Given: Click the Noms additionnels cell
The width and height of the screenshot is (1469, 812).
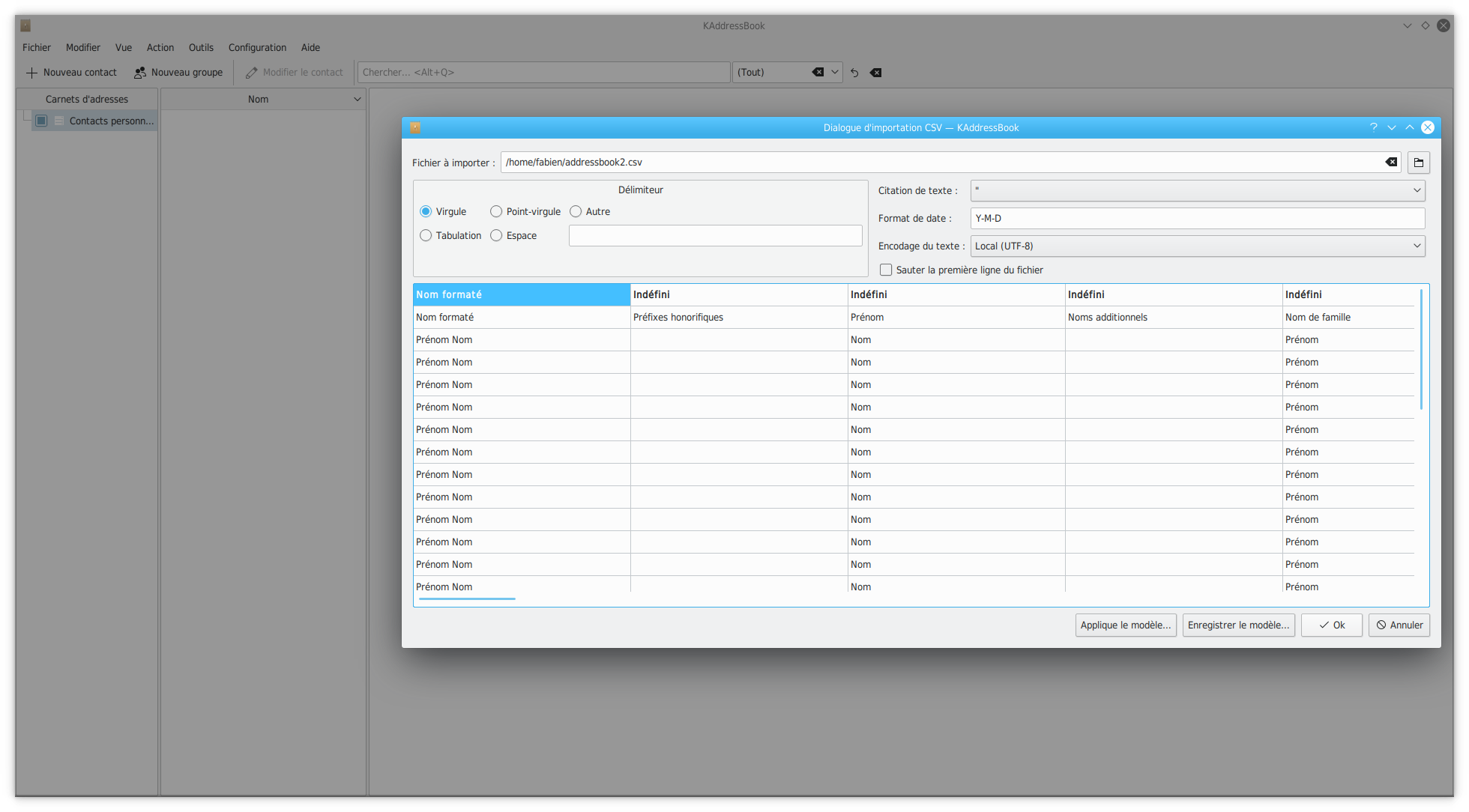Looking at the screenshot, I should (x=1173, y=317).
